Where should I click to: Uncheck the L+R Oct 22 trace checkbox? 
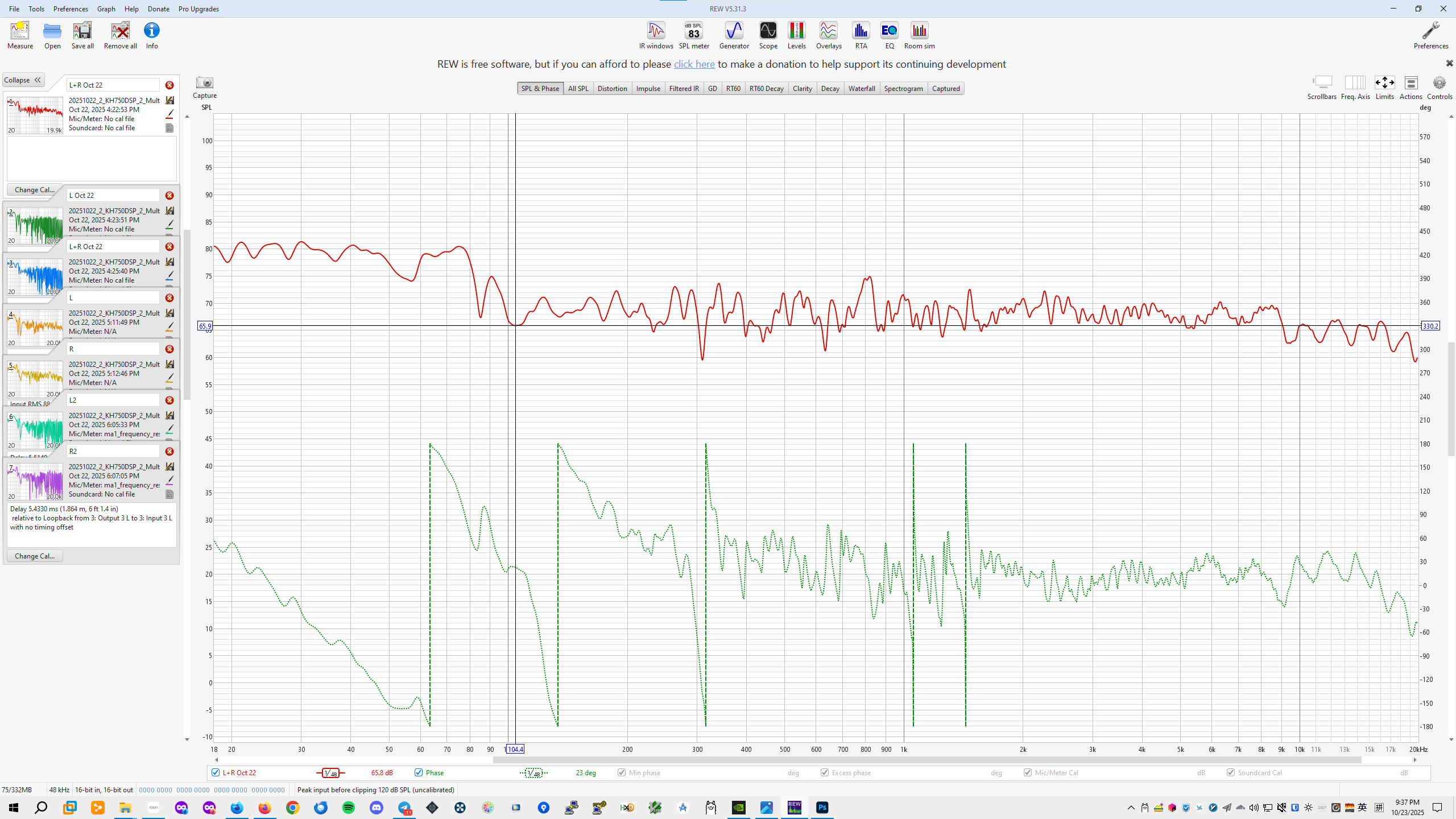[216, 772]
